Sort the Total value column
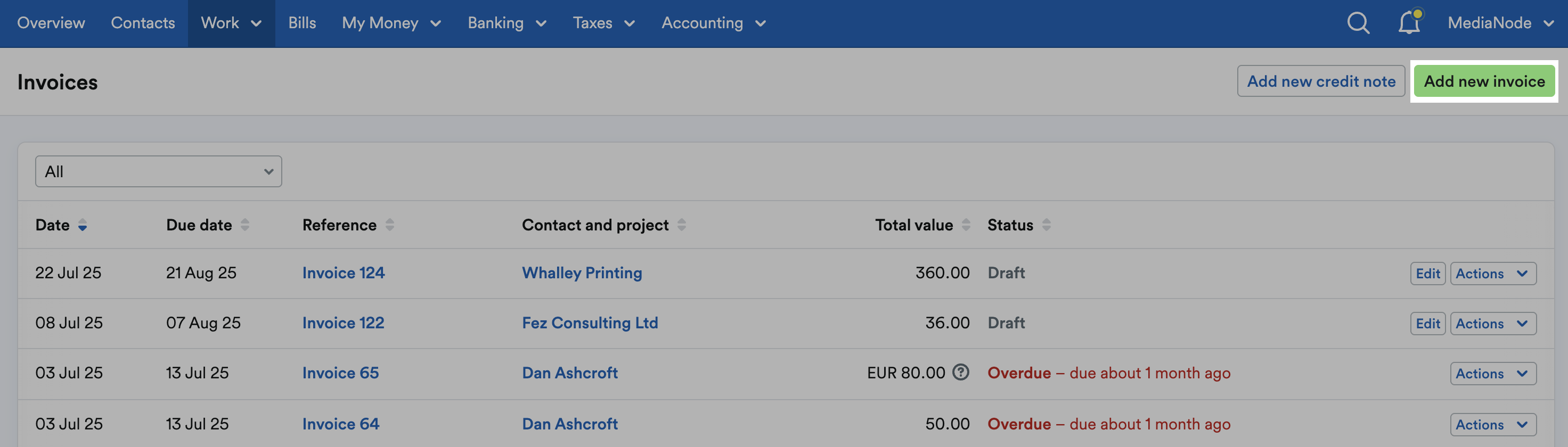 click(967, 225)
